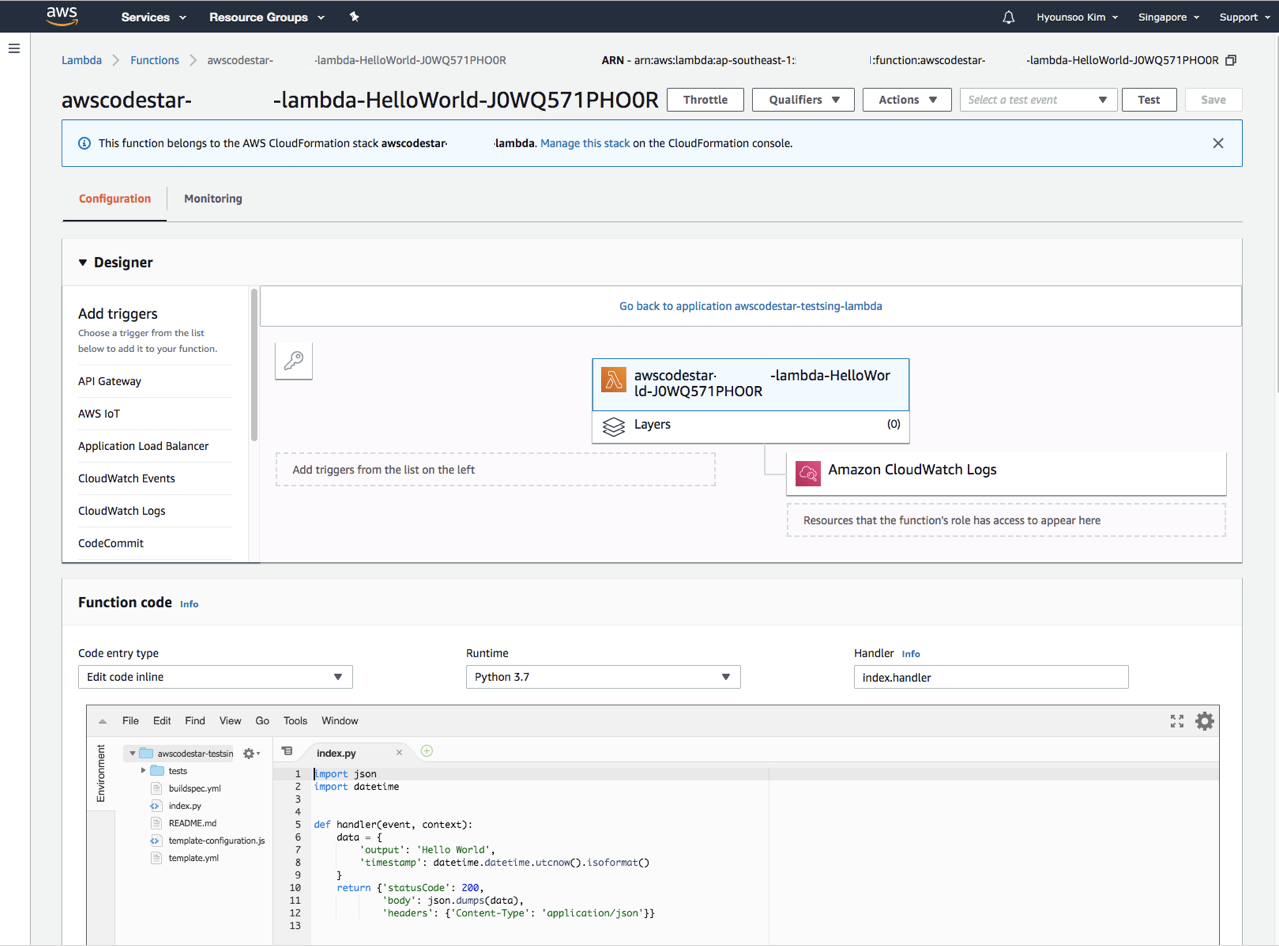This screenshot has height=946, width=1279.
Task: Open the editor View menu
Action: pyautogui.click(x=230, y=721)
